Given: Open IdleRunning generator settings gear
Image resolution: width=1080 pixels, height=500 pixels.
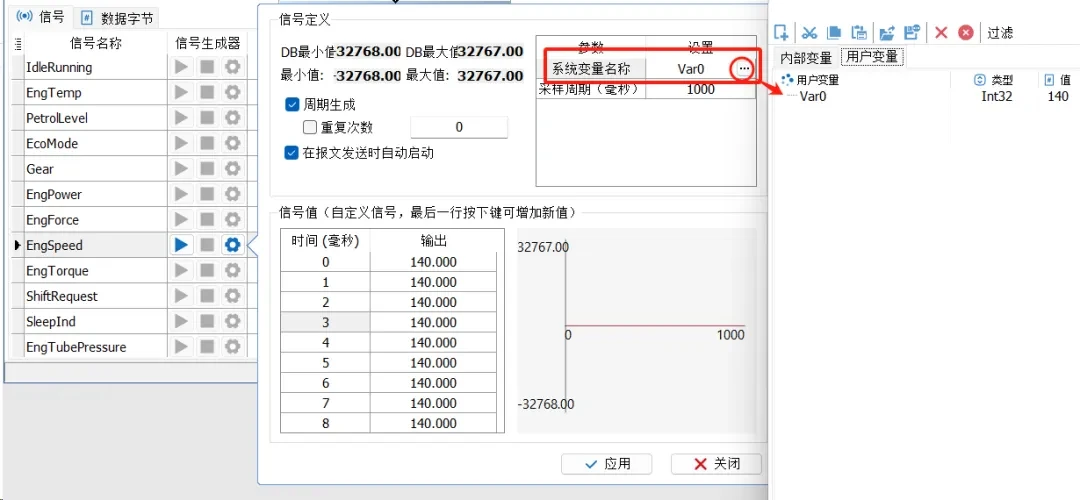Looking at the screenshot, I should (233, 67).
